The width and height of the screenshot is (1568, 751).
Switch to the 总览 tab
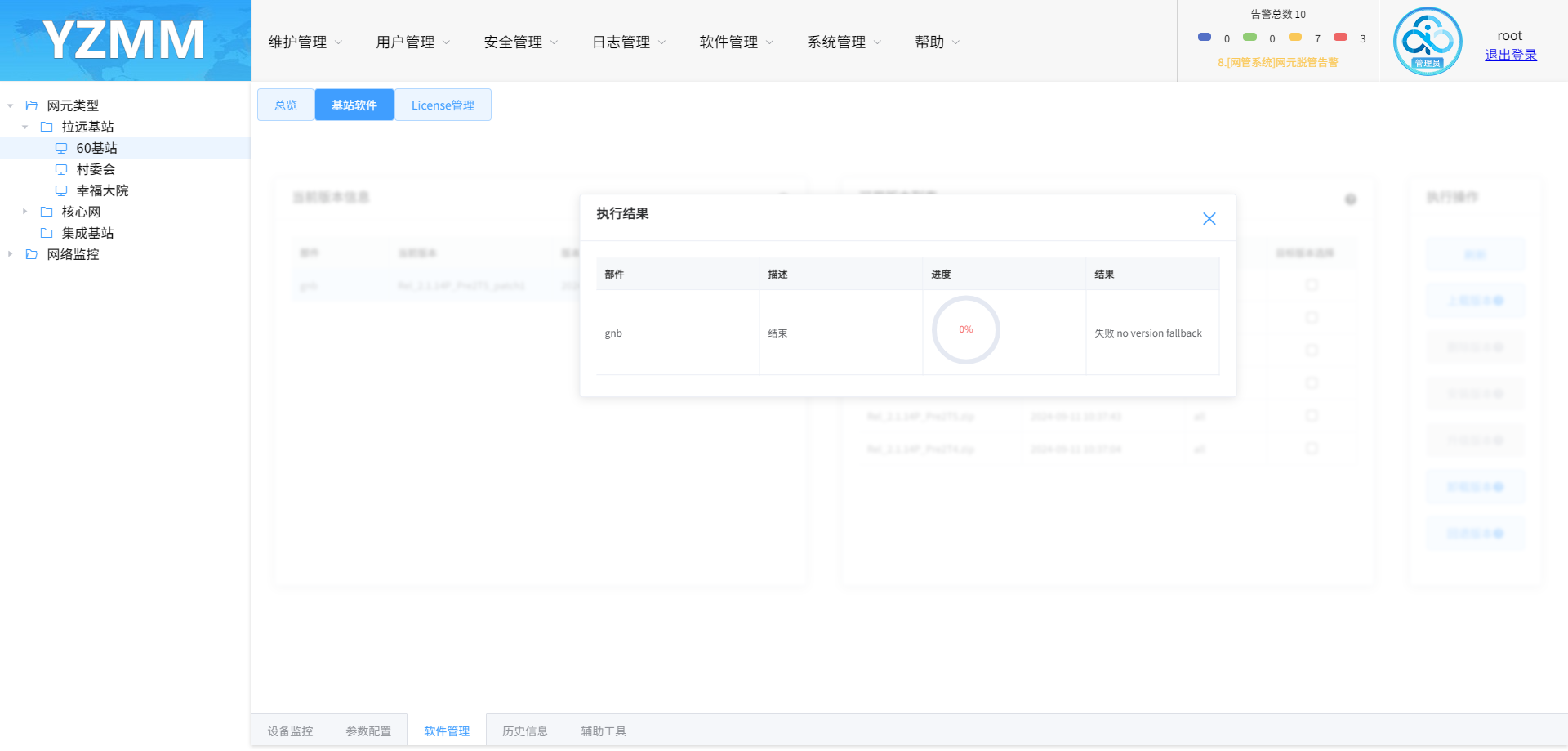[x=286, y=105]
